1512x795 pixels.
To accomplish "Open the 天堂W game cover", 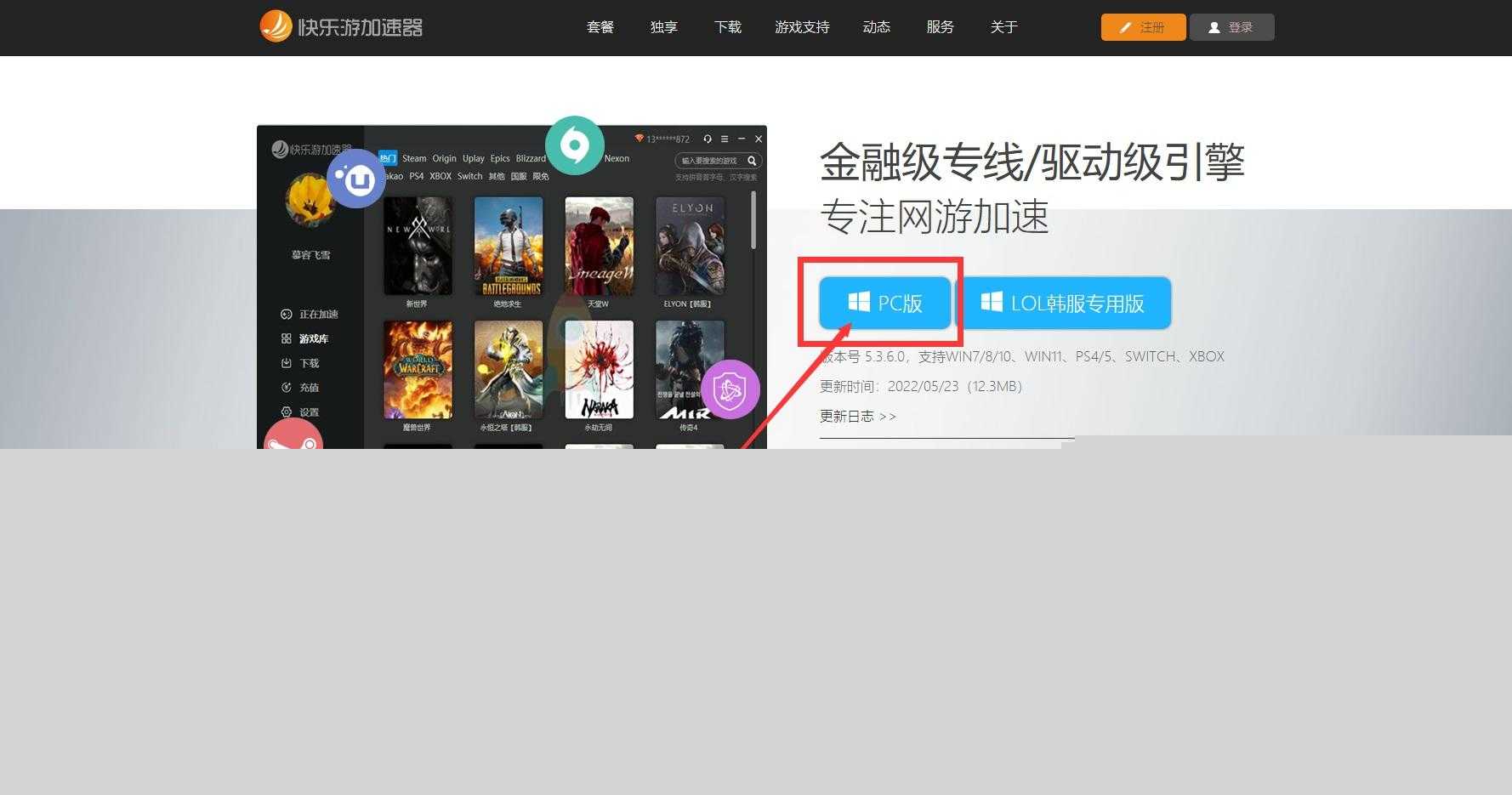I will (x=600, y=247).
